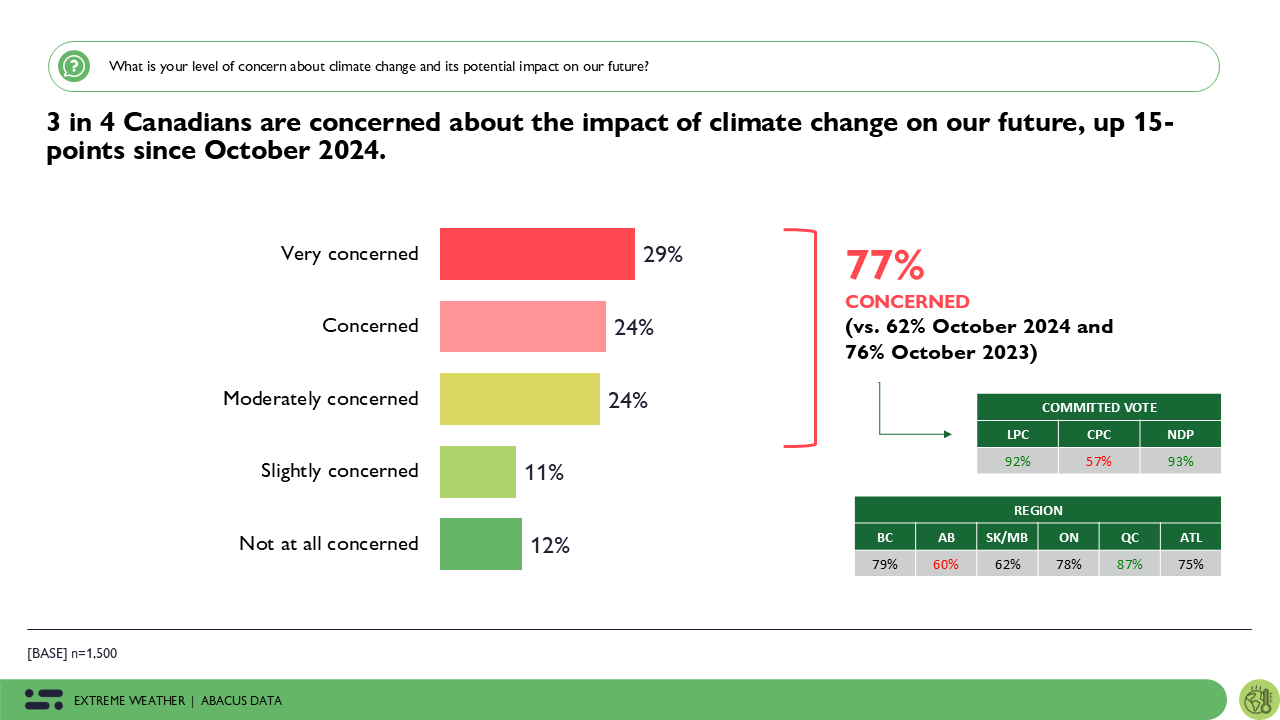This screenshot has width=1280, height=720.
Task: Click the question mark speech bubble icon
Action: (74, 67)
